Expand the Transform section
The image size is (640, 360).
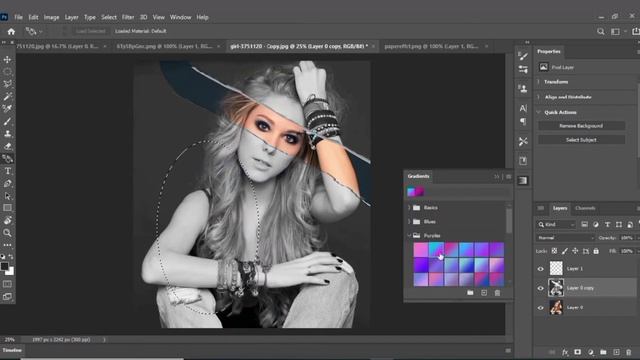538,82
